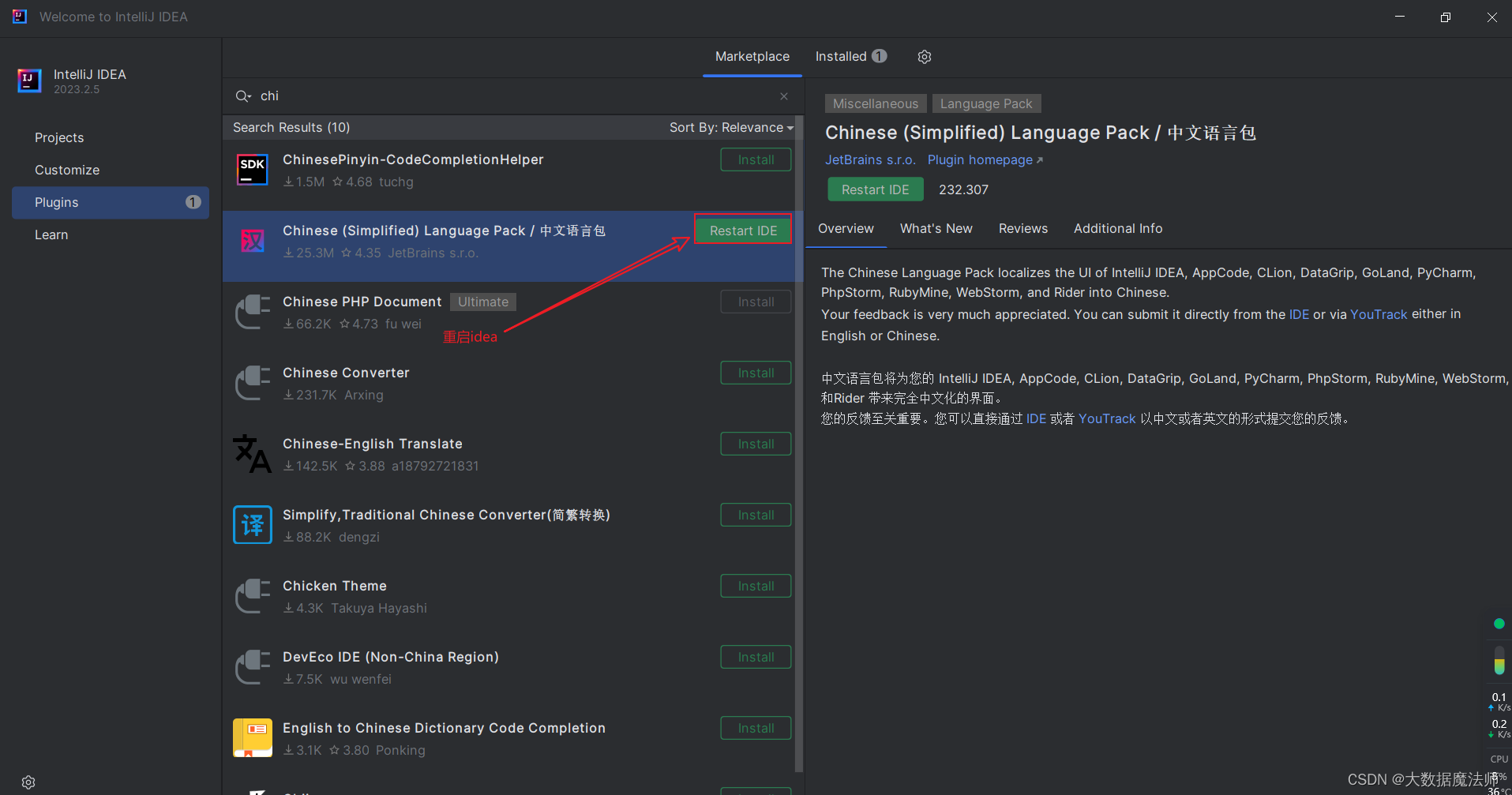Select Plugins in the left sidebar

(x=111, y=202)
